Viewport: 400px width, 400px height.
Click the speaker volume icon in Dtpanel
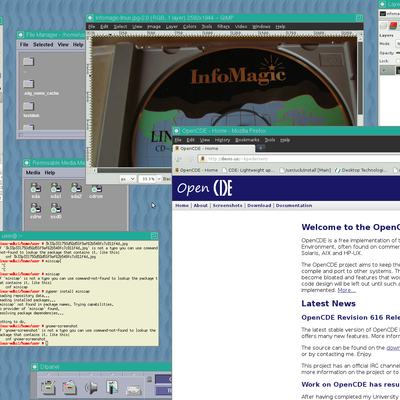point(91,387)
